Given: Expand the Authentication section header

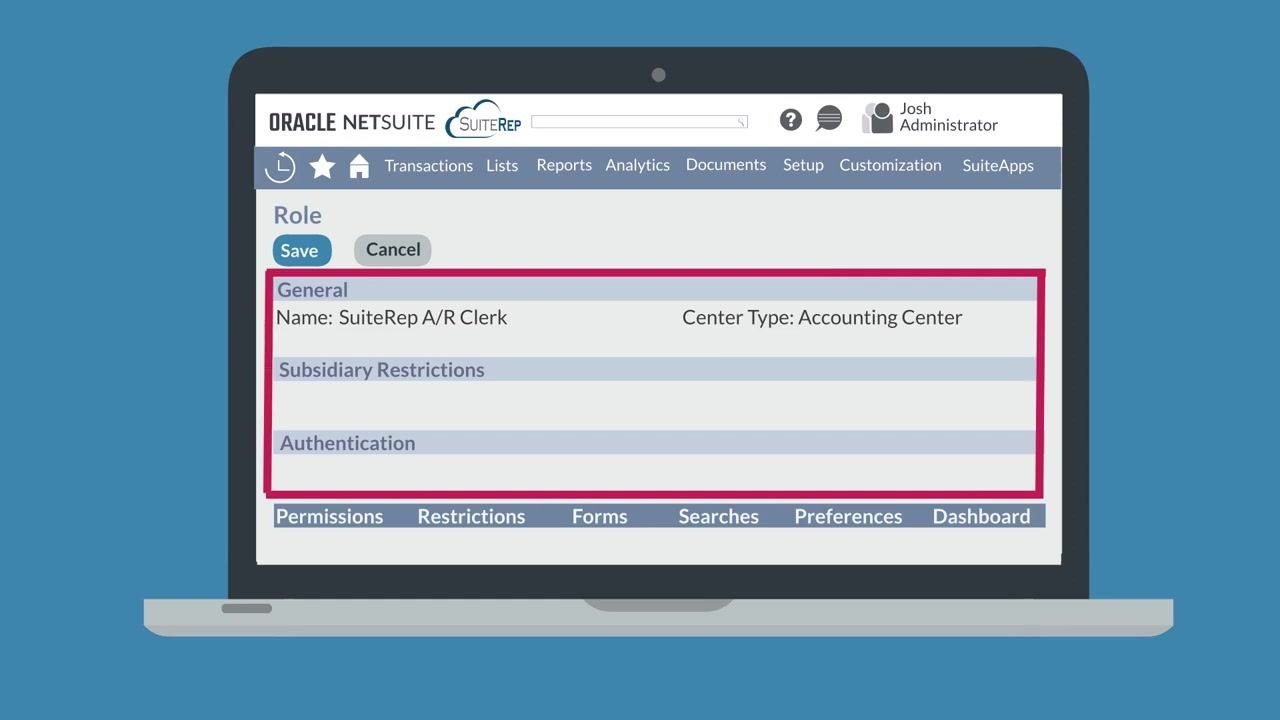Looking at the screenshot, I should coord(656,443).
